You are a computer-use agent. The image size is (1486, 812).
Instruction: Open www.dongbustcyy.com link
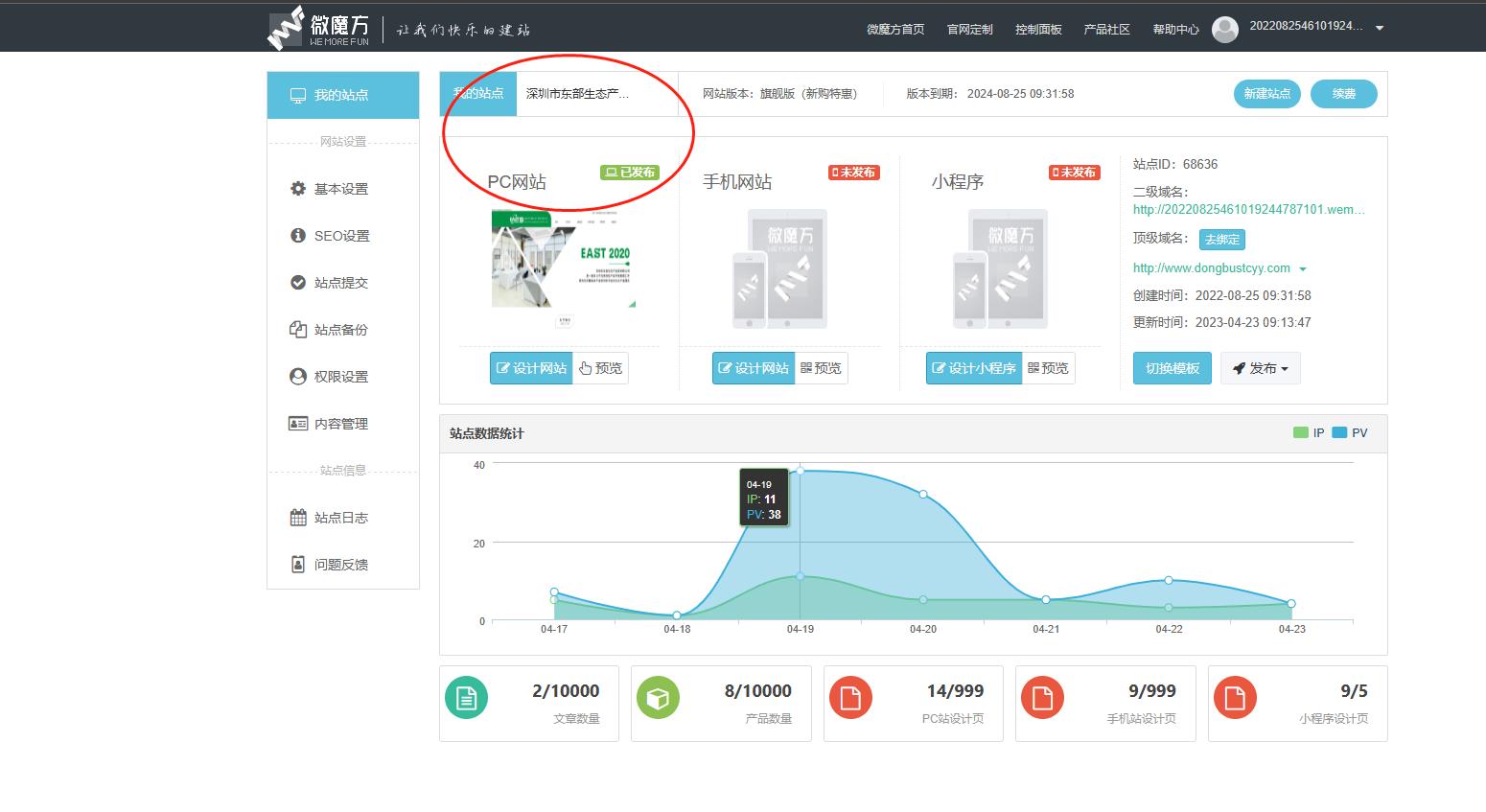(x=1212, y=268)
